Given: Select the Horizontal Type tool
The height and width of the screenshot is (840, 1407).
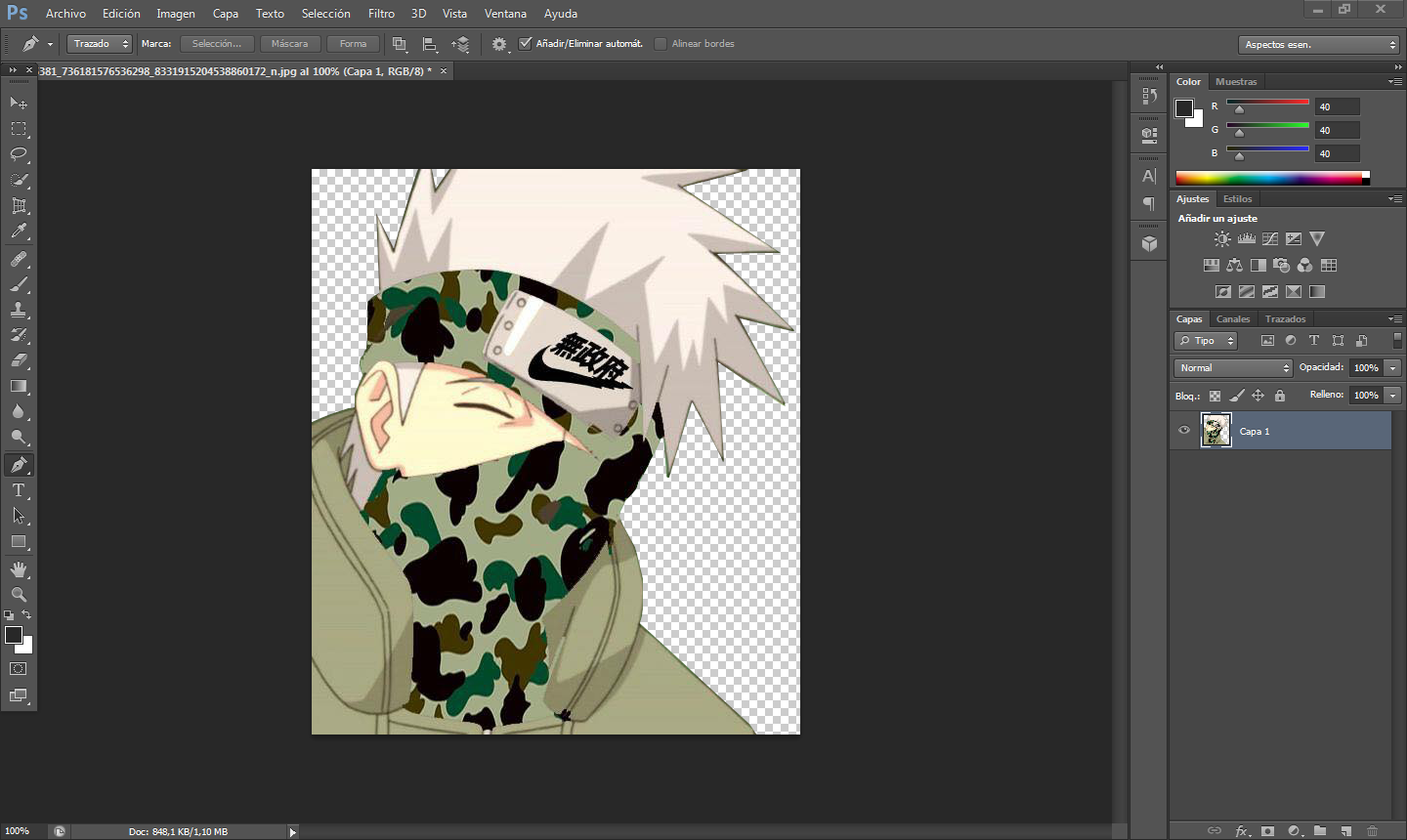Looking at the screenshot, I should tap(19, 490).
